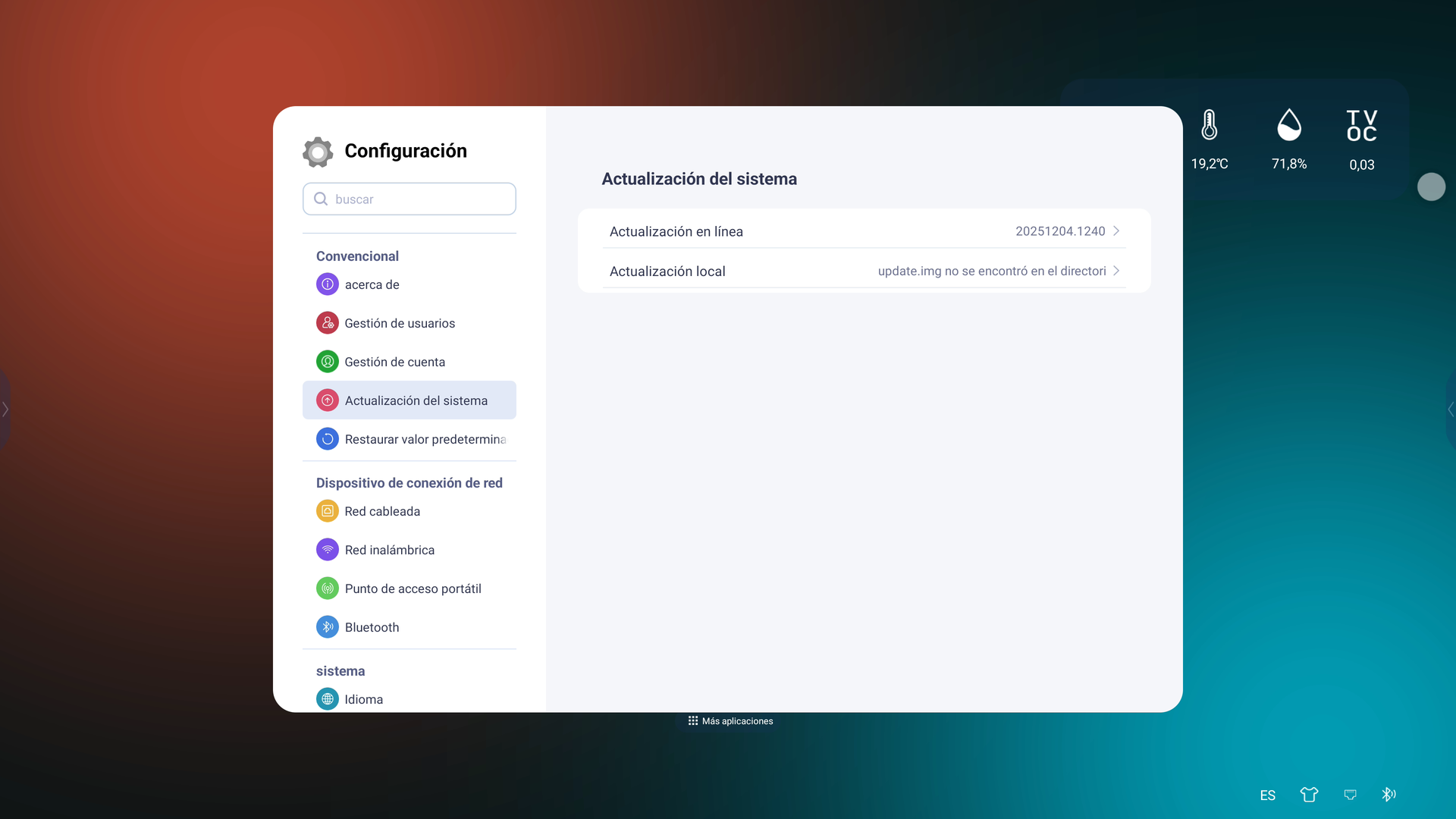Focus the buscar search field
Screen dimensions: 1456x819
point(409,199)
